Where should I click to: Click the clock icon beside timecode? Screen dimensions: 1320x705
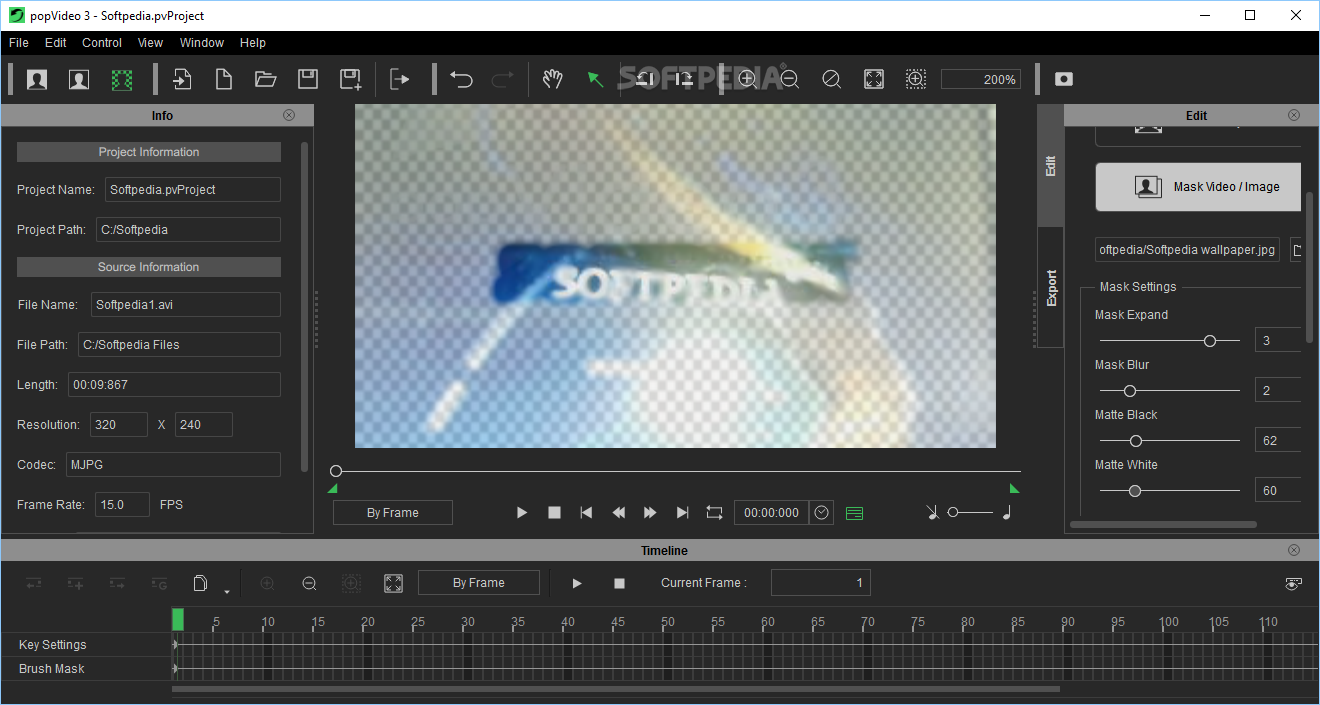822,513
